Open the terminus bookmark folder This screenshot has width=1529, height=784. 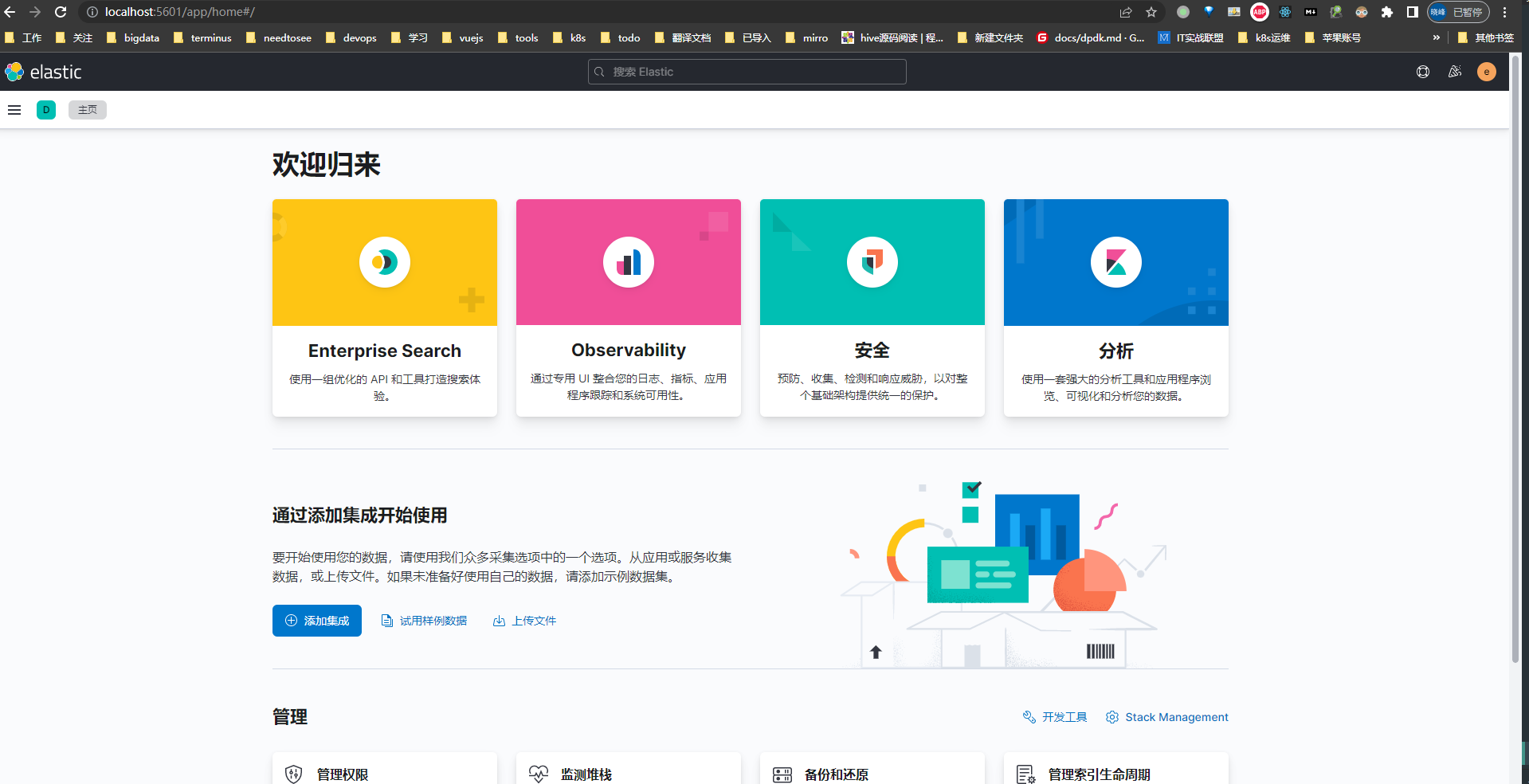click(202, 37)
